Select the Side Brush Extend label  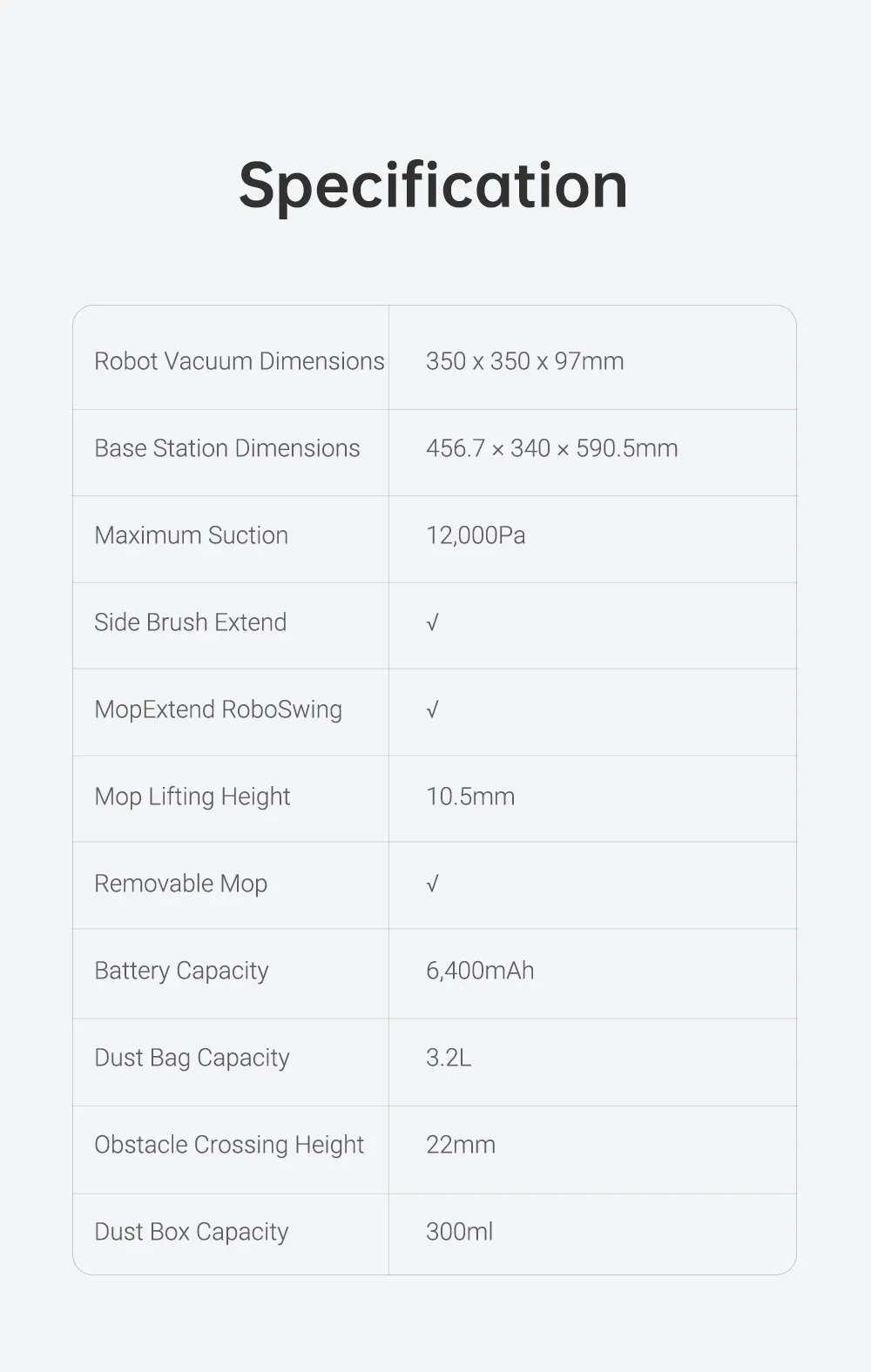[x=190, y=622]
